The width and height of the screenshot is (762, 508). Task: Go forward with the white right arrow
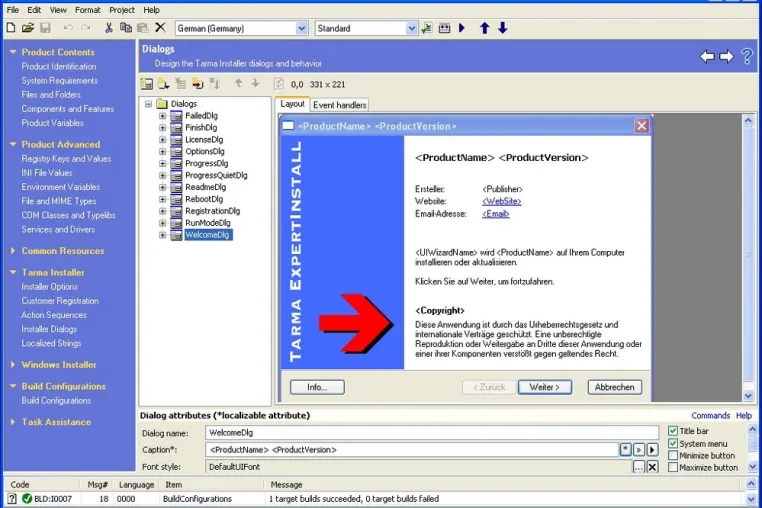point(727,56)
